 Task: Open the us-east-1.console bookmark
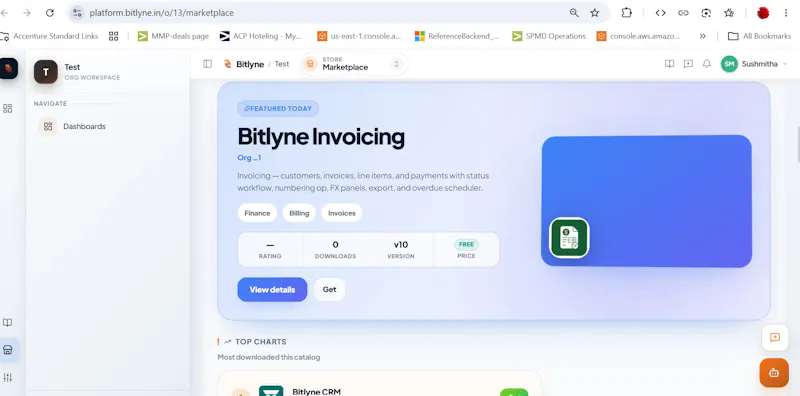tap(359, 36)
